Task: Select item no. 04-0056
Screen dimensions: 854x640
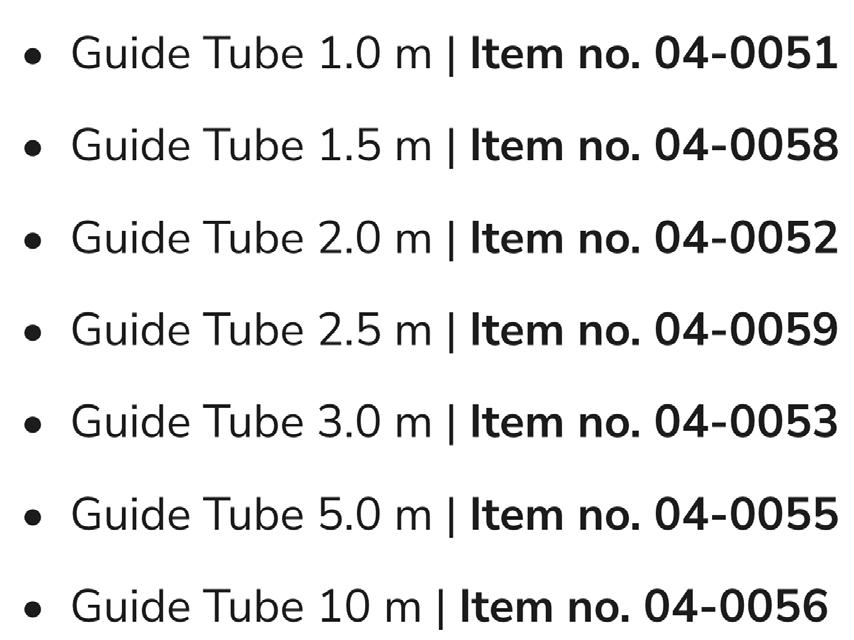Action: tap(644, 607)
